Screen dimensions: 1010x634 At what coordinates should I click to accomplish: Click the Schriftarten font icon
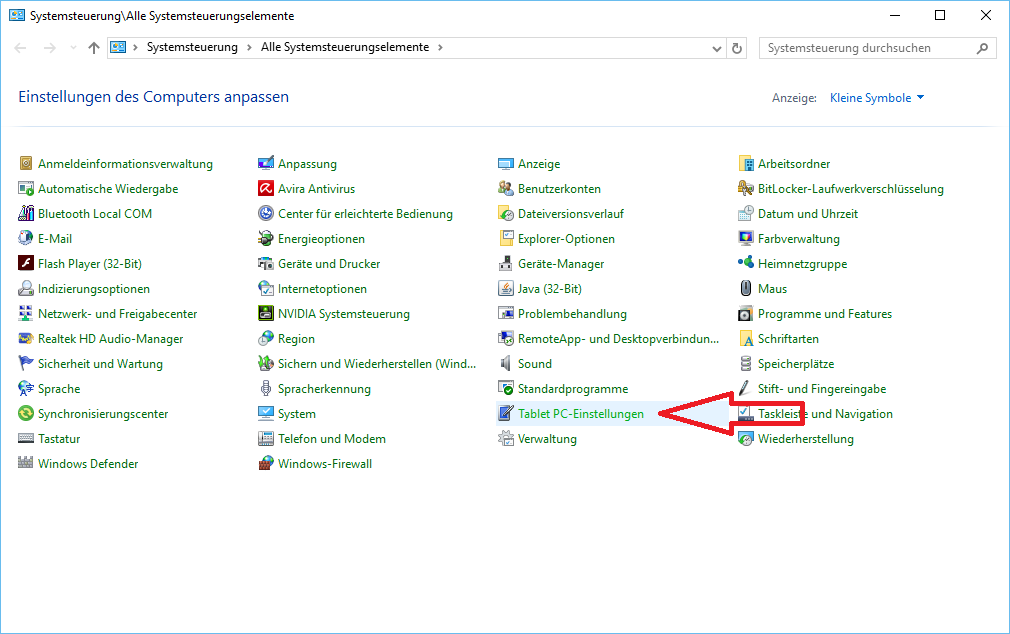[746, 338]
